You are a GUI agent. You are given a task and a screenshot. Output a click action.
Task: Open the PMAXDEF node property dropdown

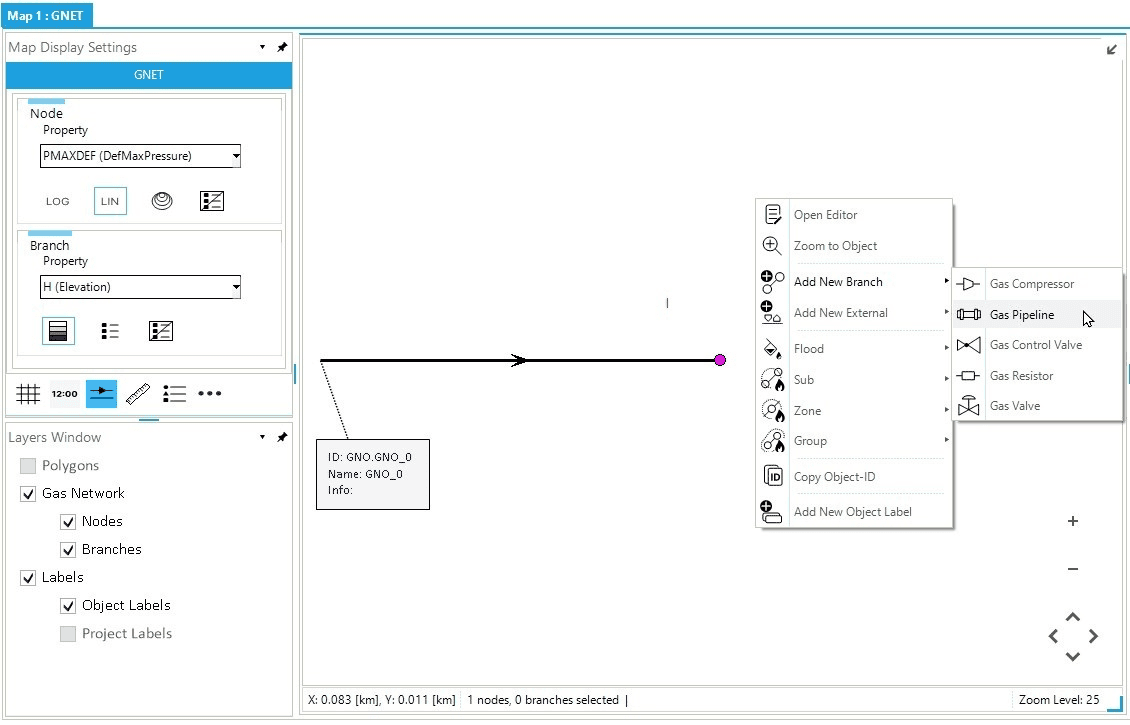click(140, 156)
